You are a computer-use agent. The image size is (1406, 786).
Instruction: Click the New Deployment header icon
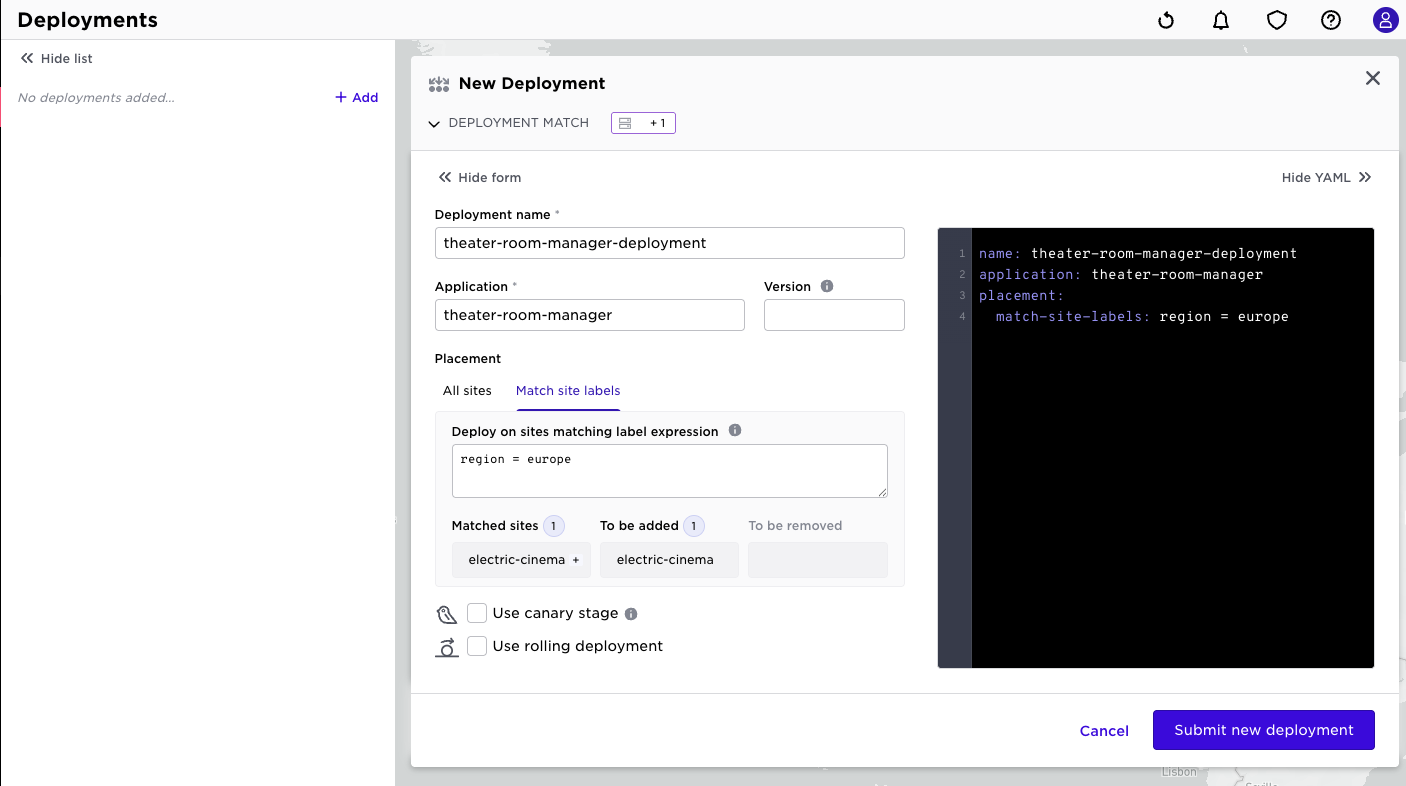[438, 83]
